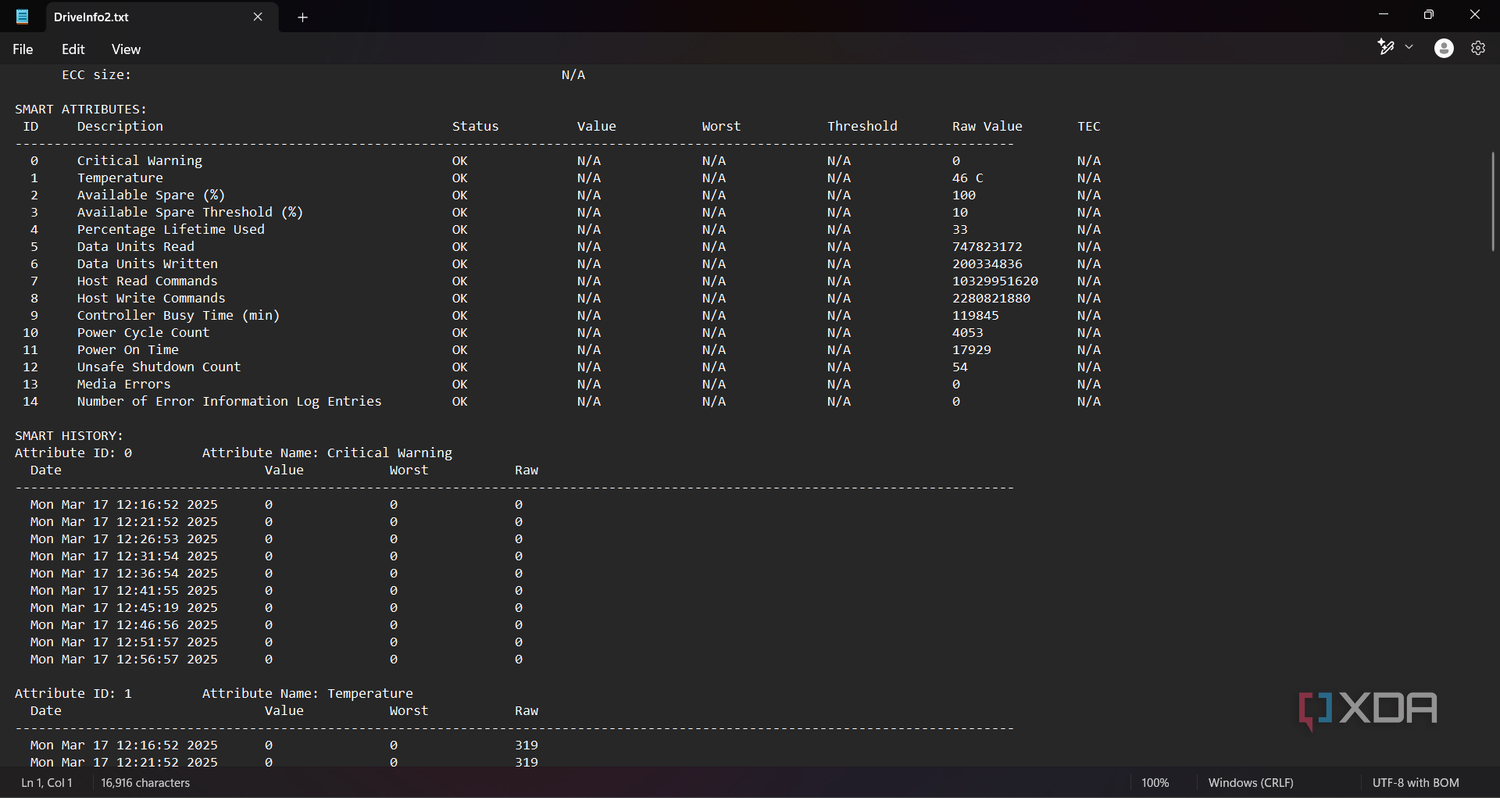
Task: Open the account profile icon
Action: click(1444, 48)
